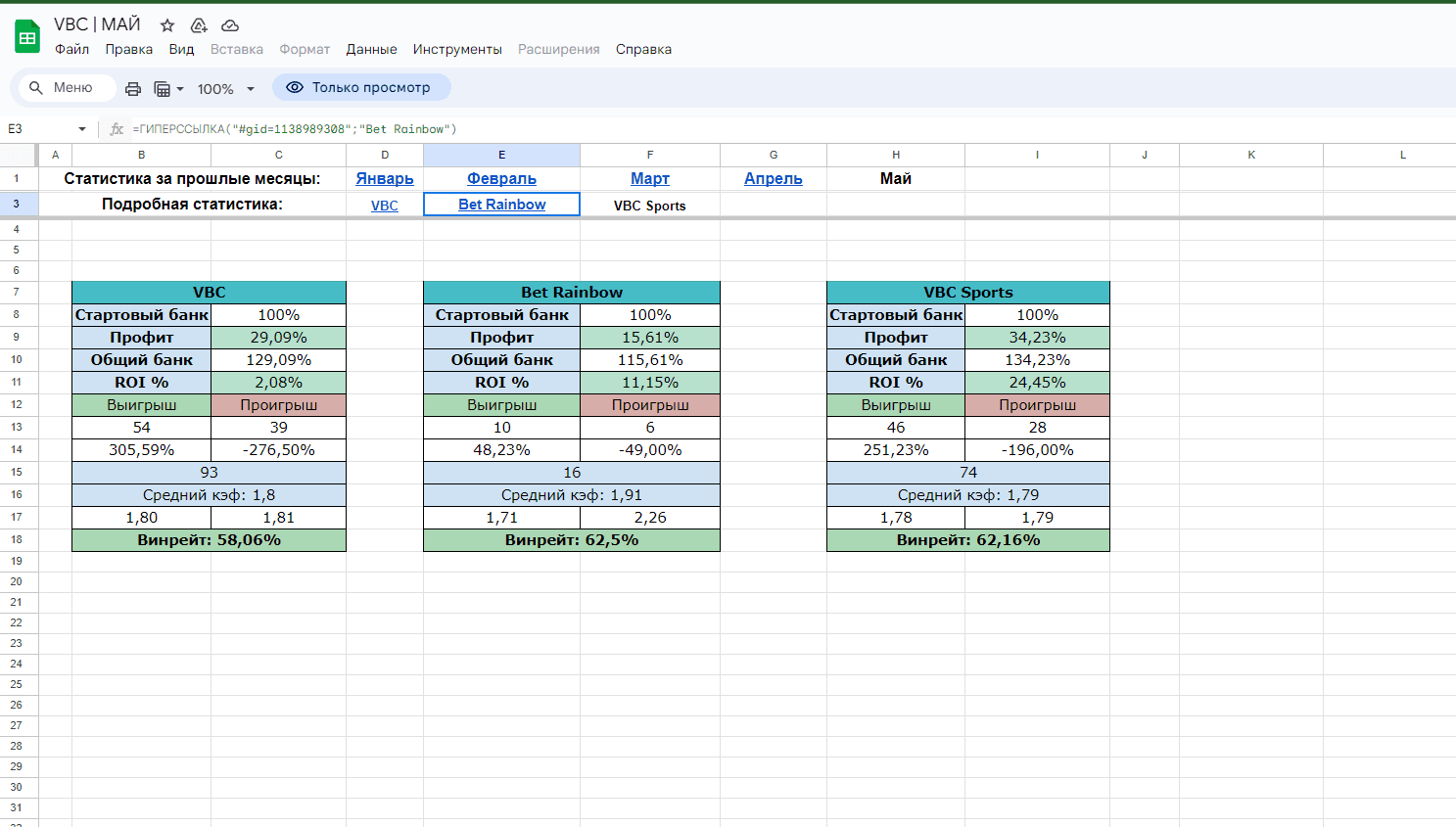The height and width of the screenshot is (827, 1456).
Task: Search menus with the Меню box
Action: [x=67, y=88]
